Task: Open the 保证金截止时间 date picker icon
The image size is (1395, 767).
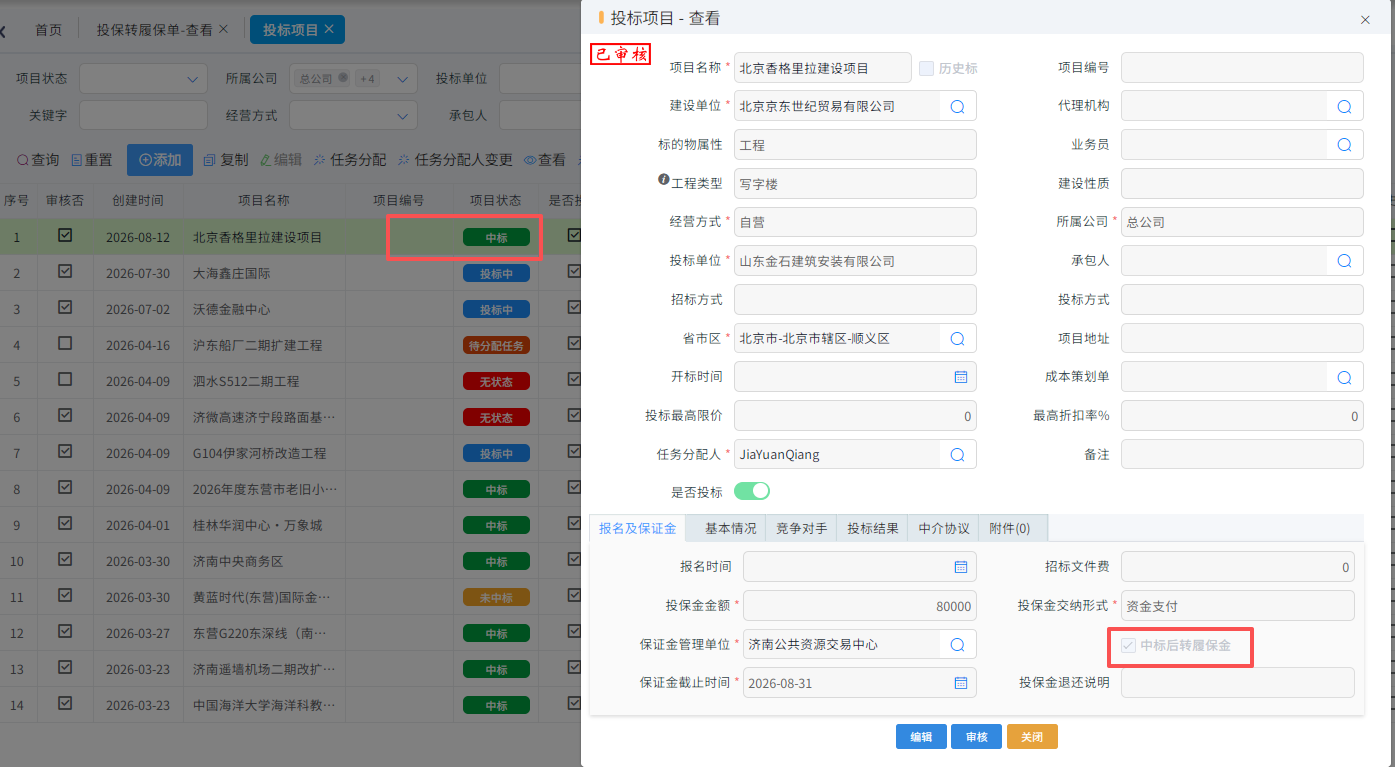Action: tap(960, 683)
